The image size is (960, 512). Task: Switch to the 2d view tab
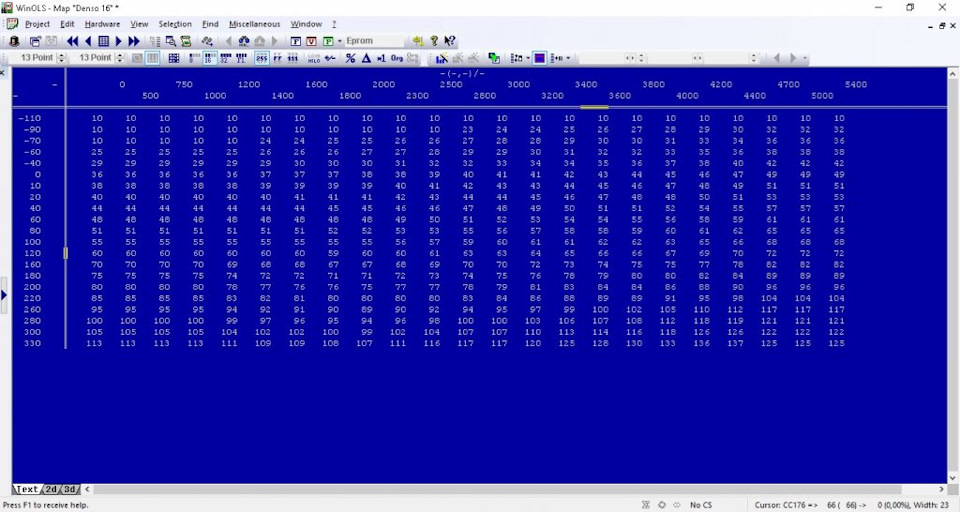(51, 489)
